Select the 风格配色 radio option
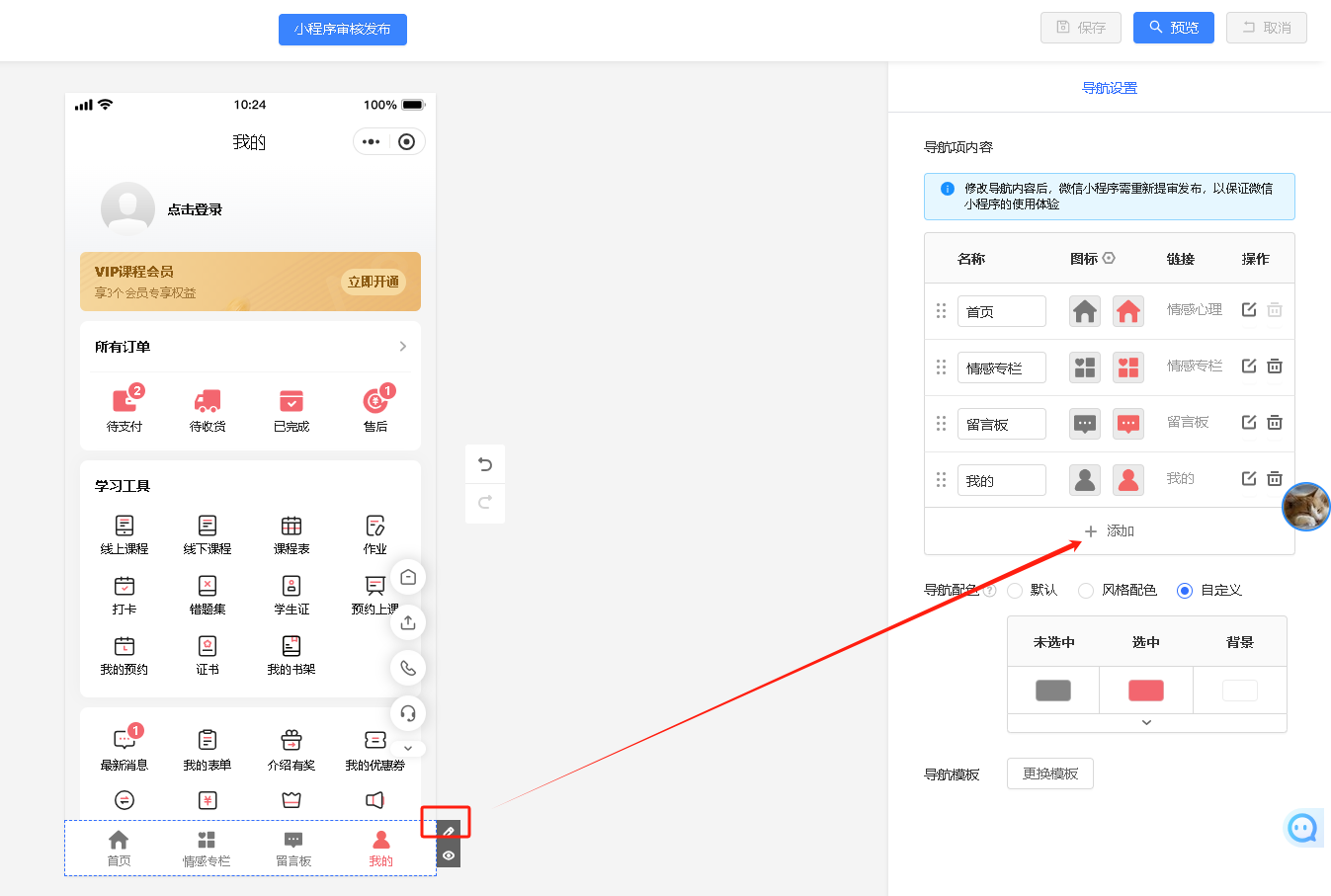The image size is (1331, 896). click(1086, 591)
